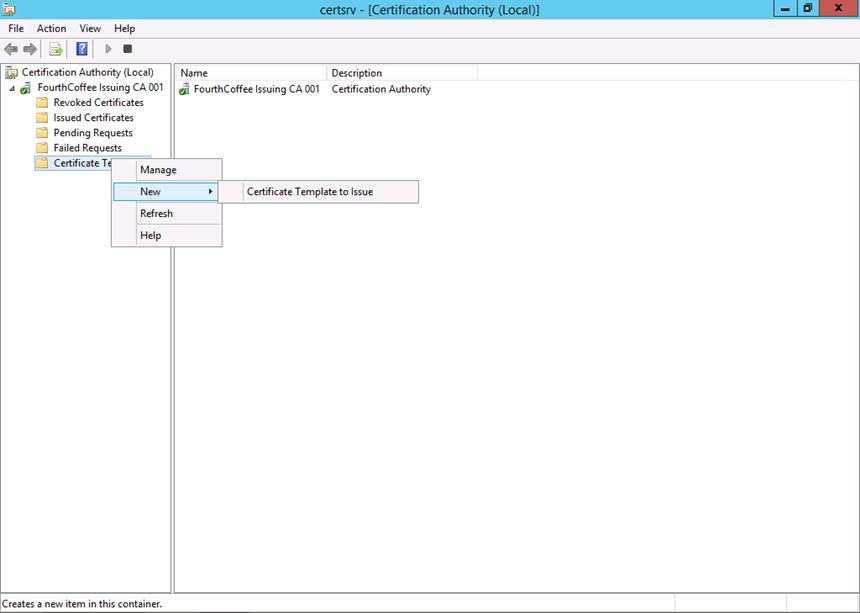Select the Revoked Certificates folder

(x=98, y=103)
